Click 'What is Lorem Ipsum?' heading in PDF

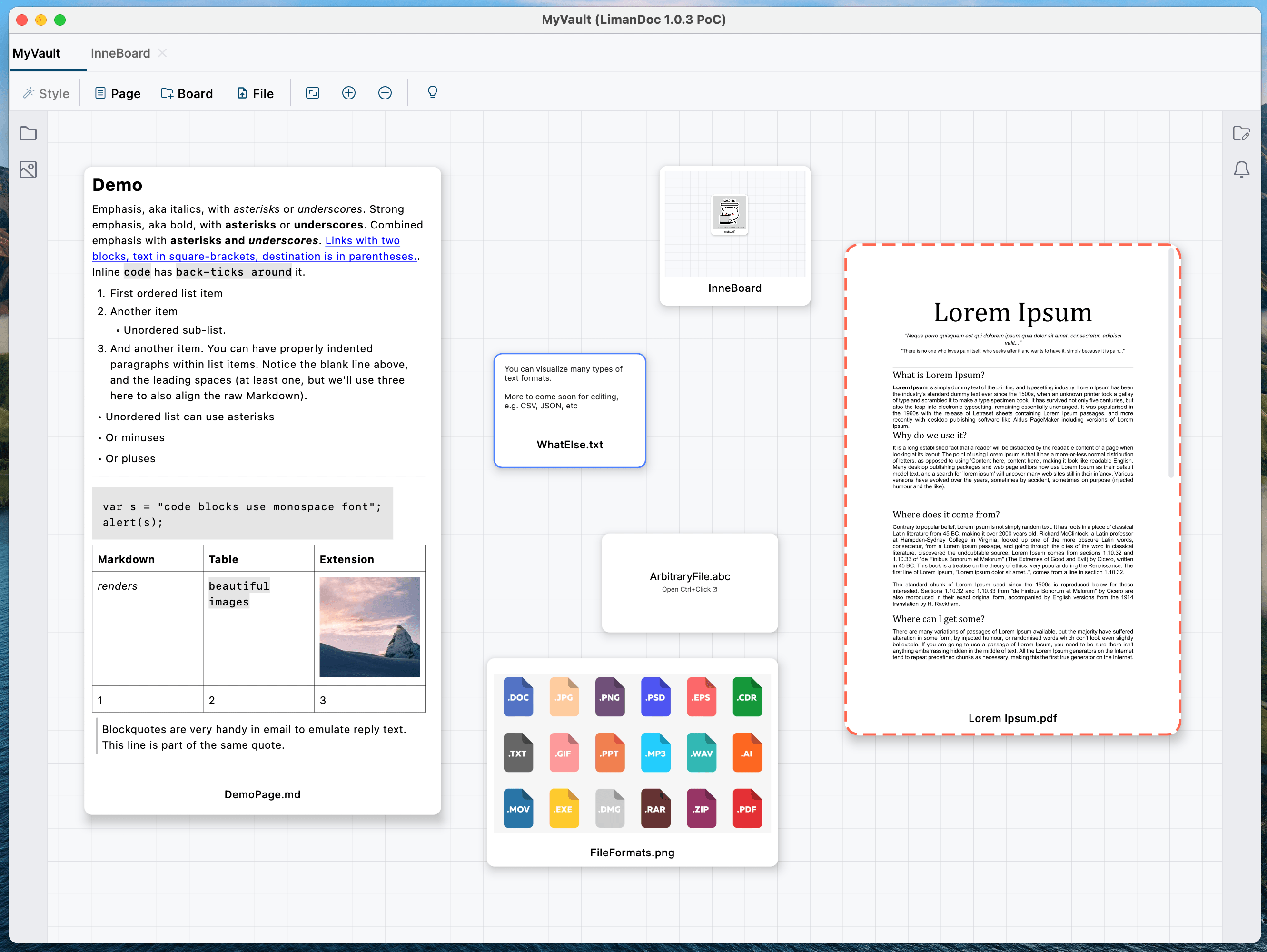point(938,375)
